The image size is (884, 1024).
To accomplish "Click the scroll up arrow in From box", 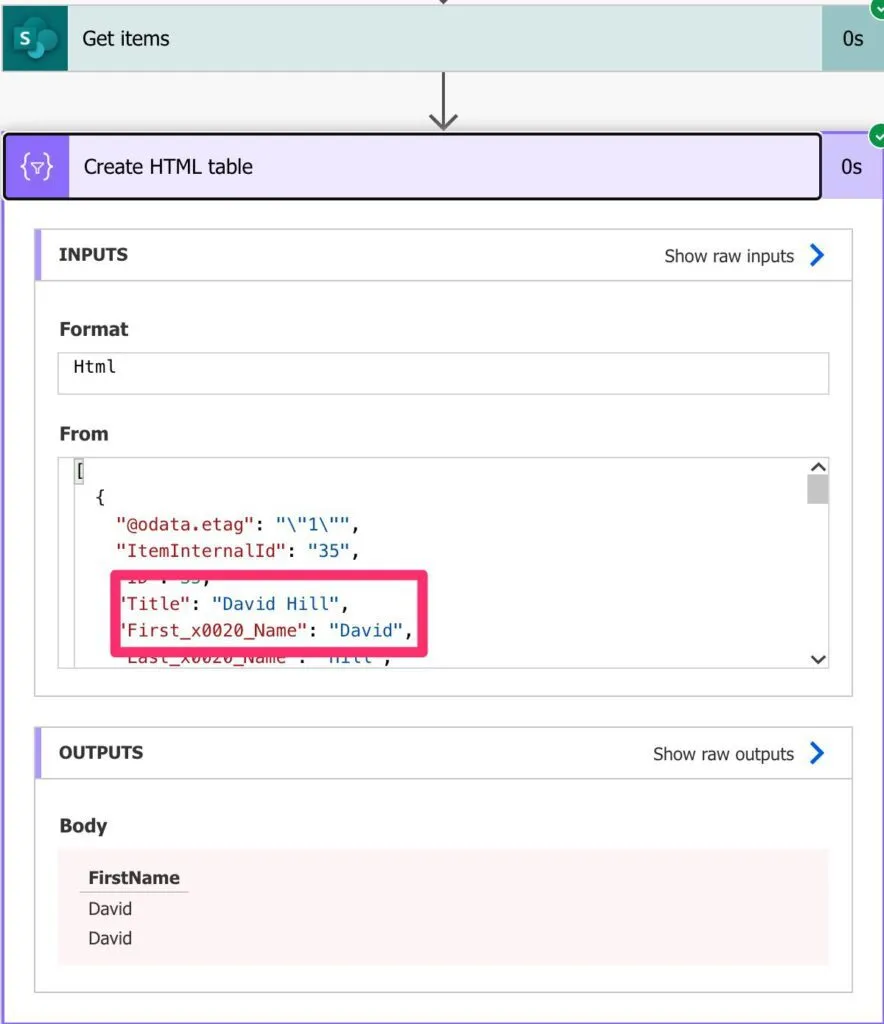I will tap(817, 468).
